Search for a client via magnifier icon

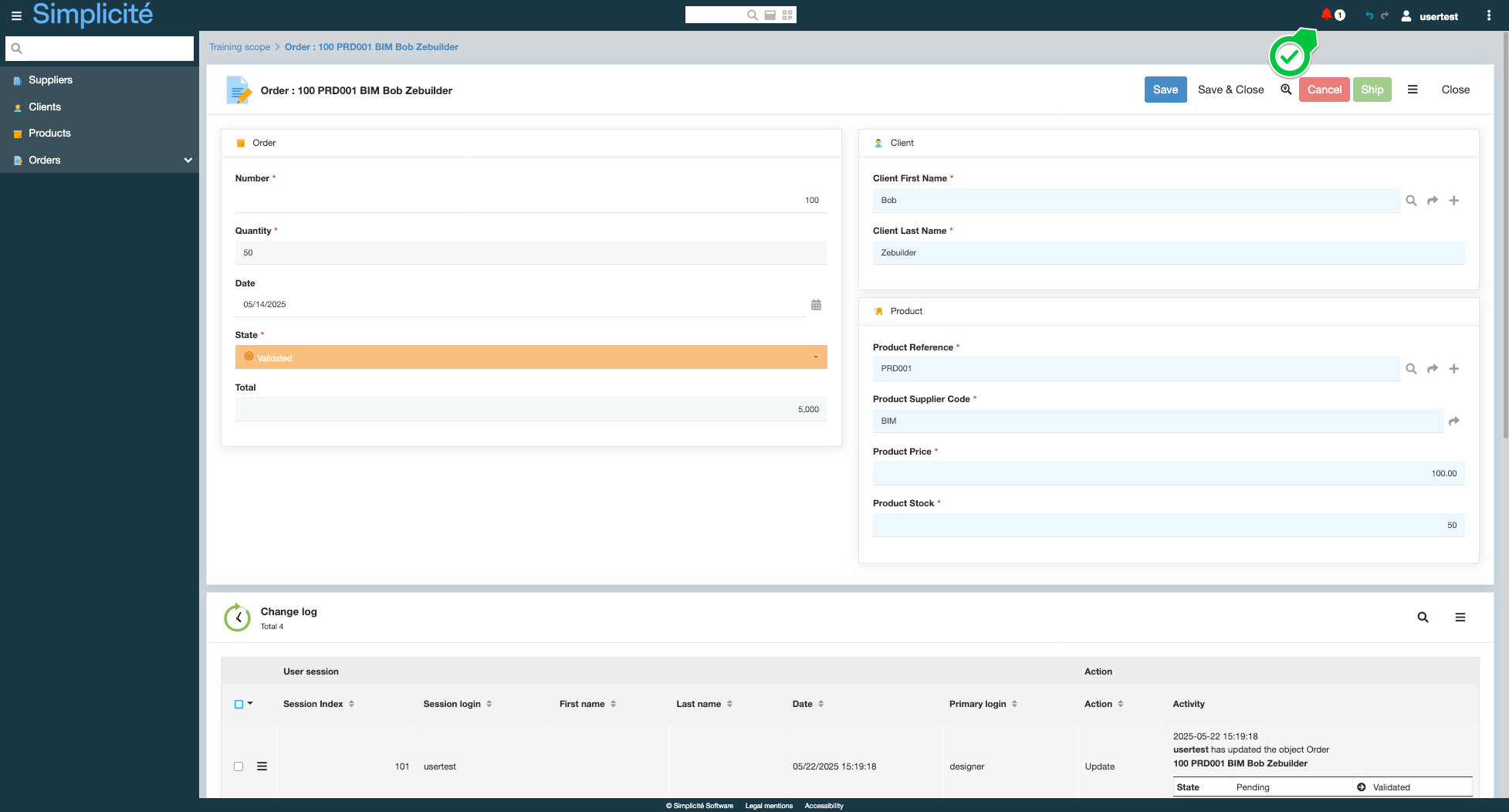coord(1411,201)
